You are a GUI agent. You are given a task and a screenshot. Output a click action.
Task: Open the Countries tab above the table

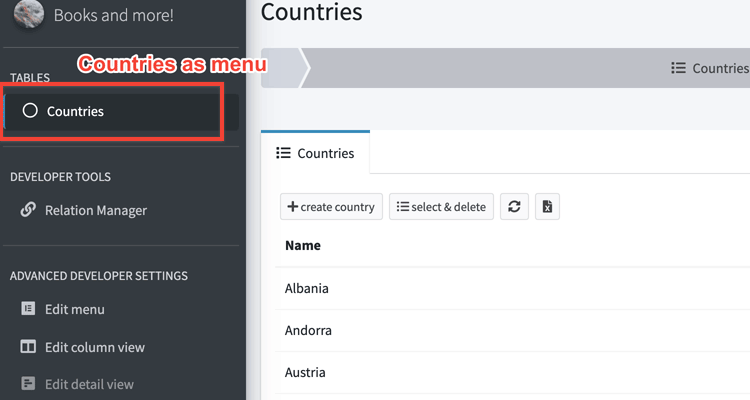(315, 153)
